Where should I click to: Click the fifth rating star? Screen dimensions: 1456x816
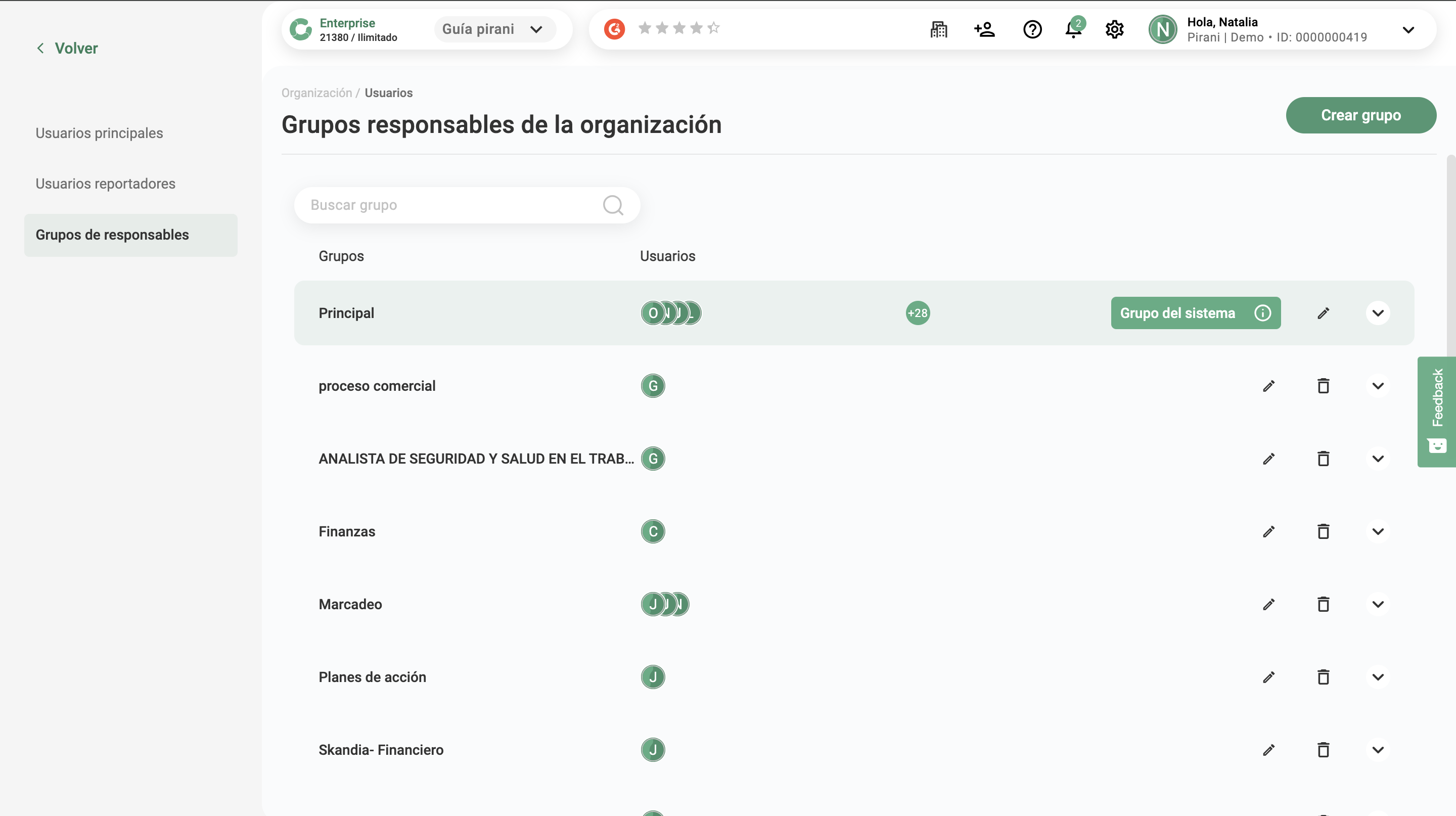click(x=713, y=28)
